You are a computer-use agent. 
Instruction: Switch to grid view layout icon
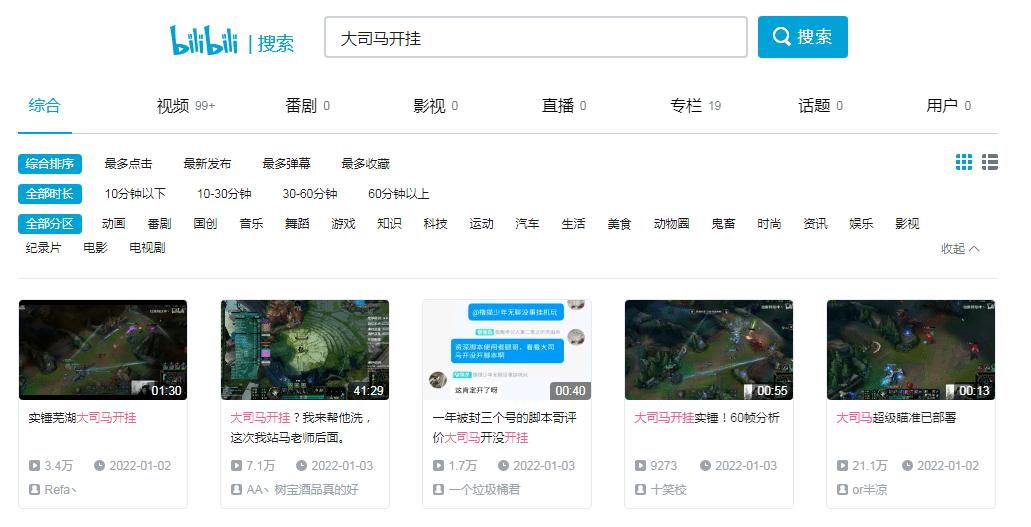(963, 162)
